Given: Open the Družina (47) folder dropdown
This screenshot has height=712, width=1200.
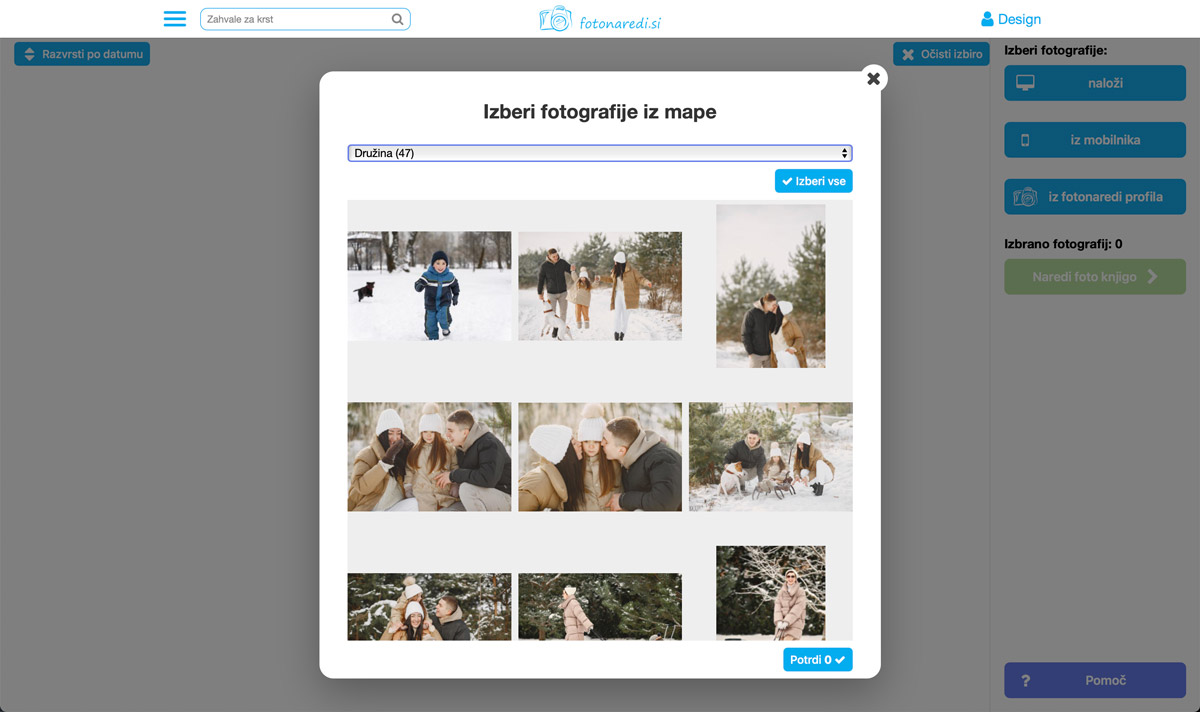Looking at the screenshot, I should click(600, 153).
